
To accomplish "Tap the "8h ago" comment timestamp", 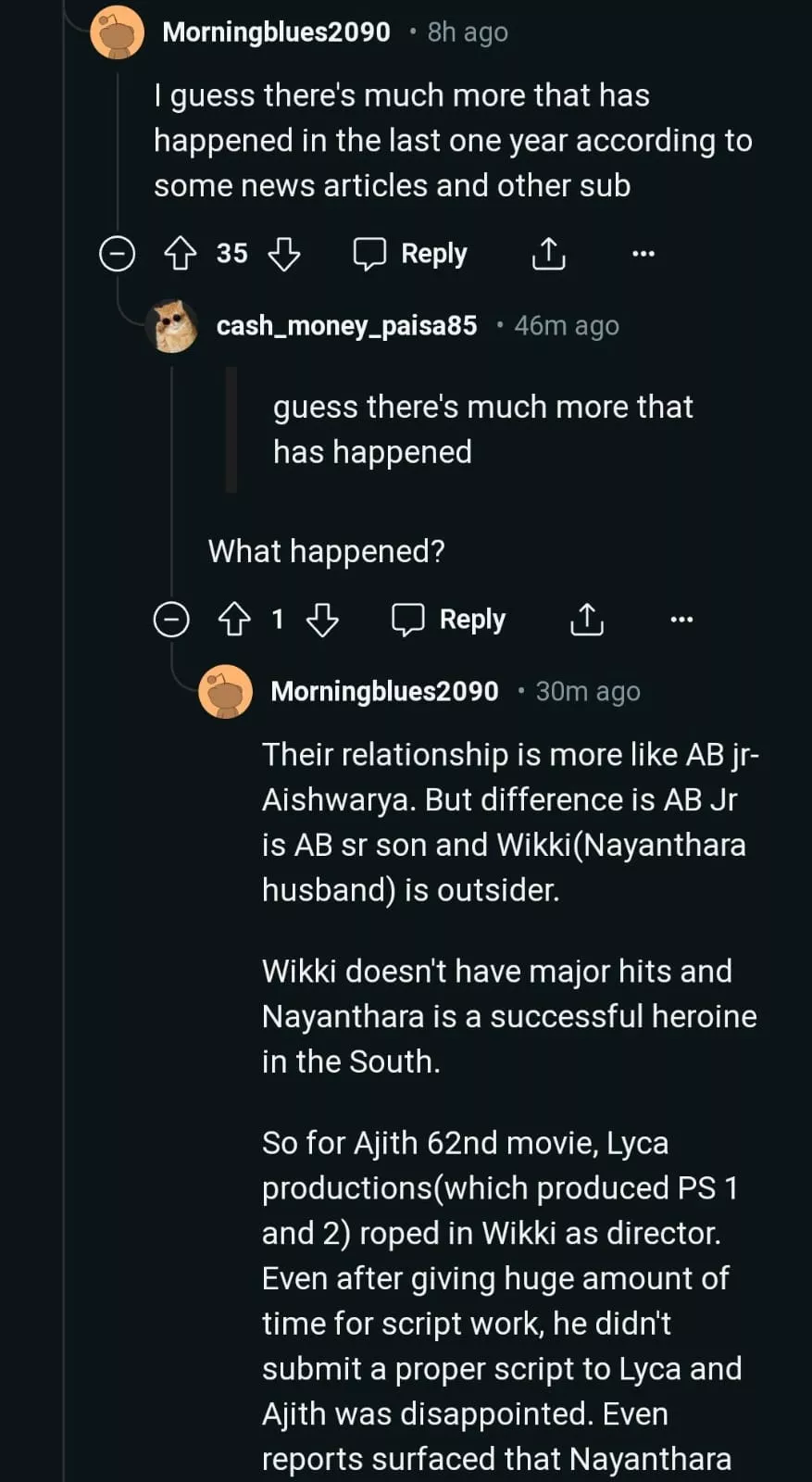I will coord(467,32).
